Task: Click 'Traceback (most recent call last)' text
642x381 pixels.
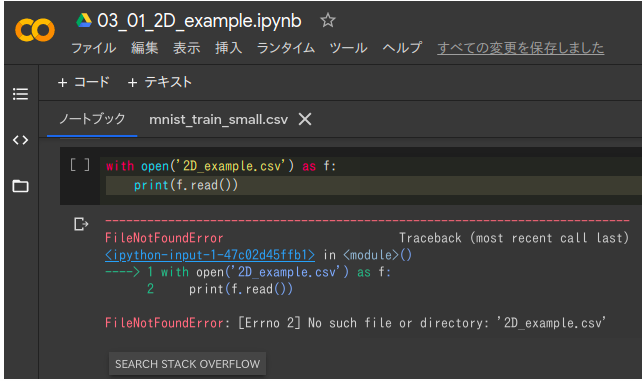Action: click(x=514, y=238)
